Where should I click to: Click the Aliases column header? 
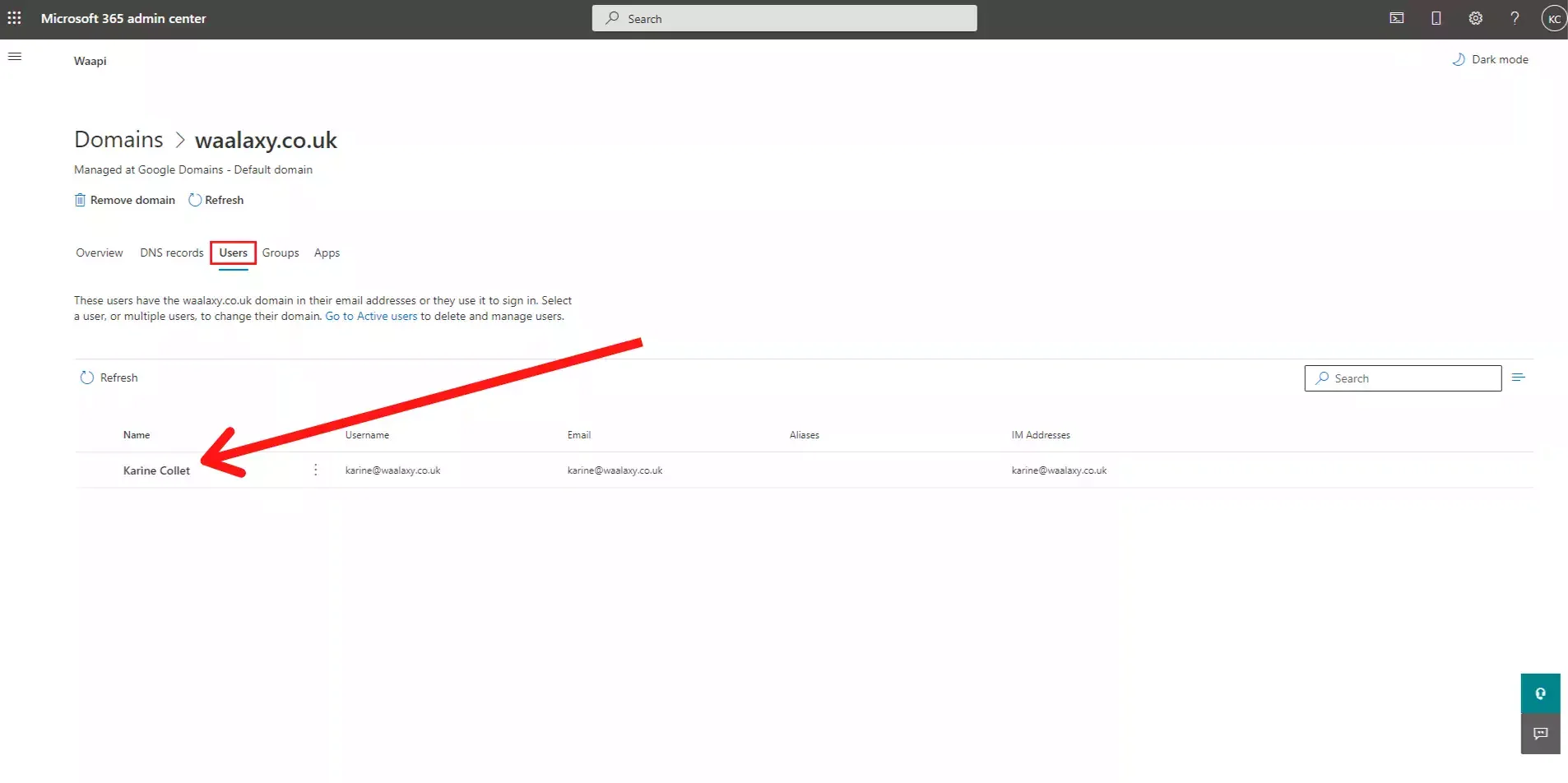pyautogui.click(x=805, y=435)
